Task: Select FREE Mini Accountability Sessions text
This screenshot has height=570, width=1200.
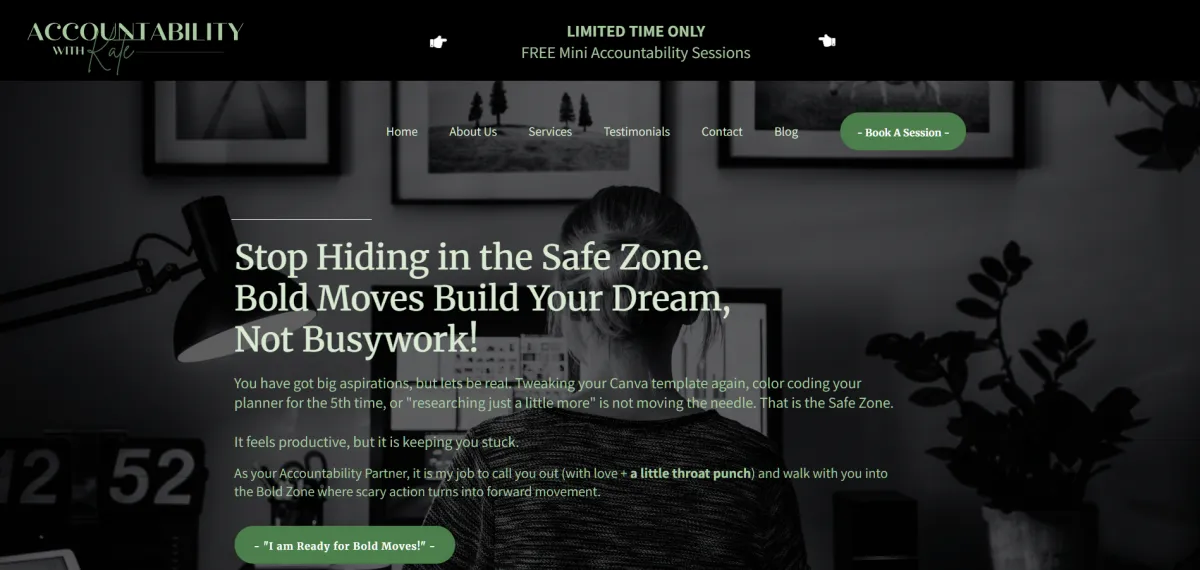Action: pos(636,53)
